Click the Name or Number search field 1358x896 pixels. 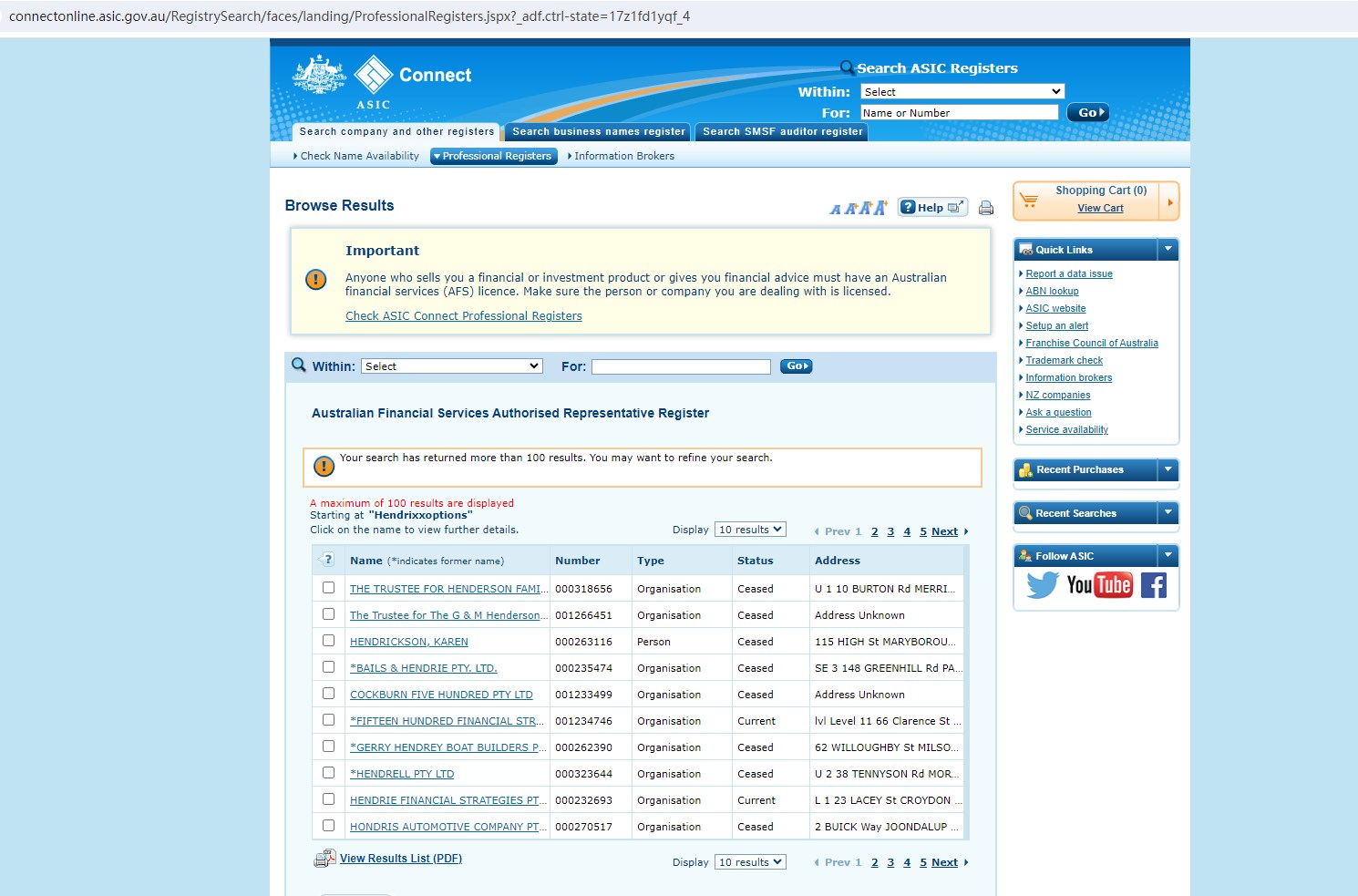[x=959, y=112]
